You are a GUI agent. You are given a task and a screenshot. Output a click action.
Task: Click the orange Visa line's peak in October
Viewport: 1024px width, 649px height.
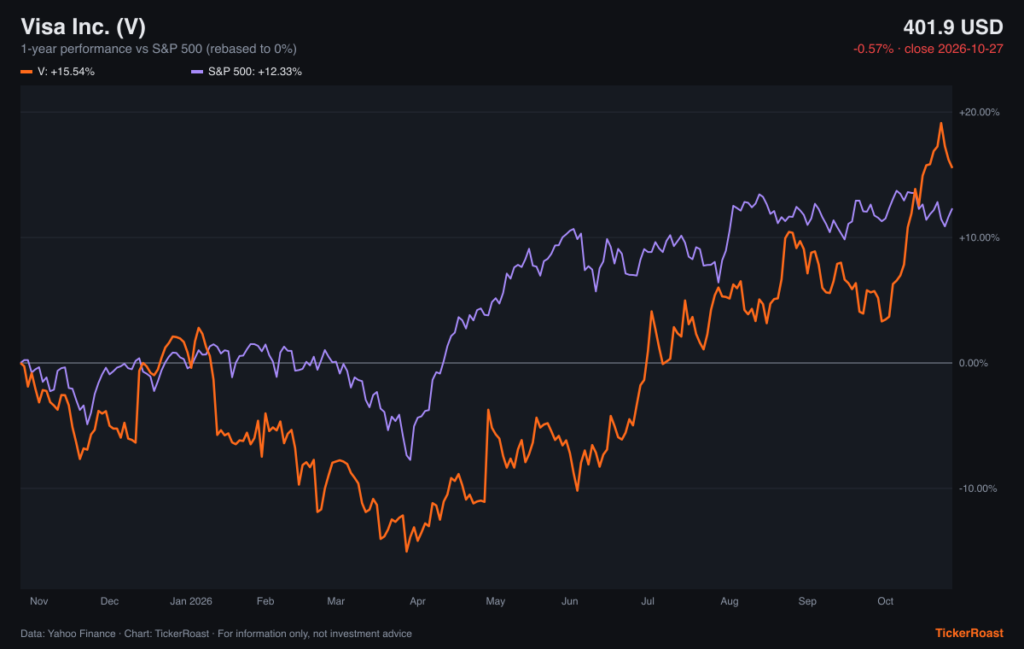tap(941, 123)
